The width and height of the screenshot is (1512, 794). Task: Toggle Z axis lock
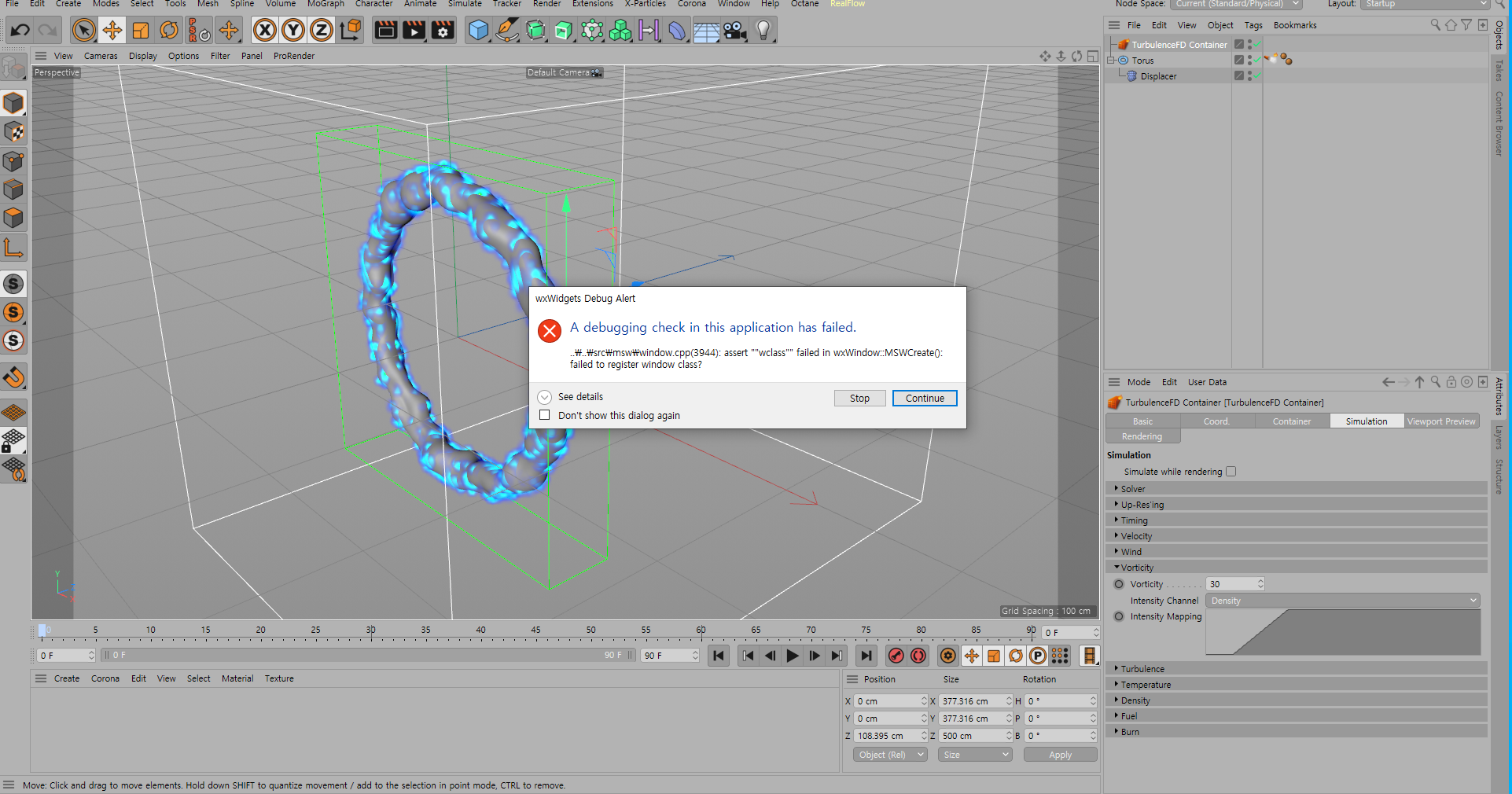click(322, 31)
